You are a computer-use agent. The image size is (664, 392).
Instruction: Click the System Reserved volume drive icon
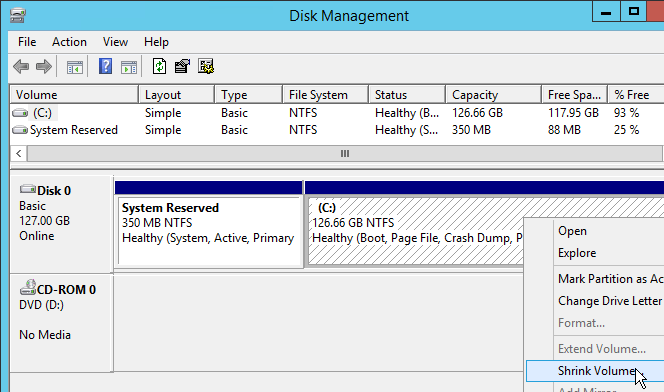point(20,130)
